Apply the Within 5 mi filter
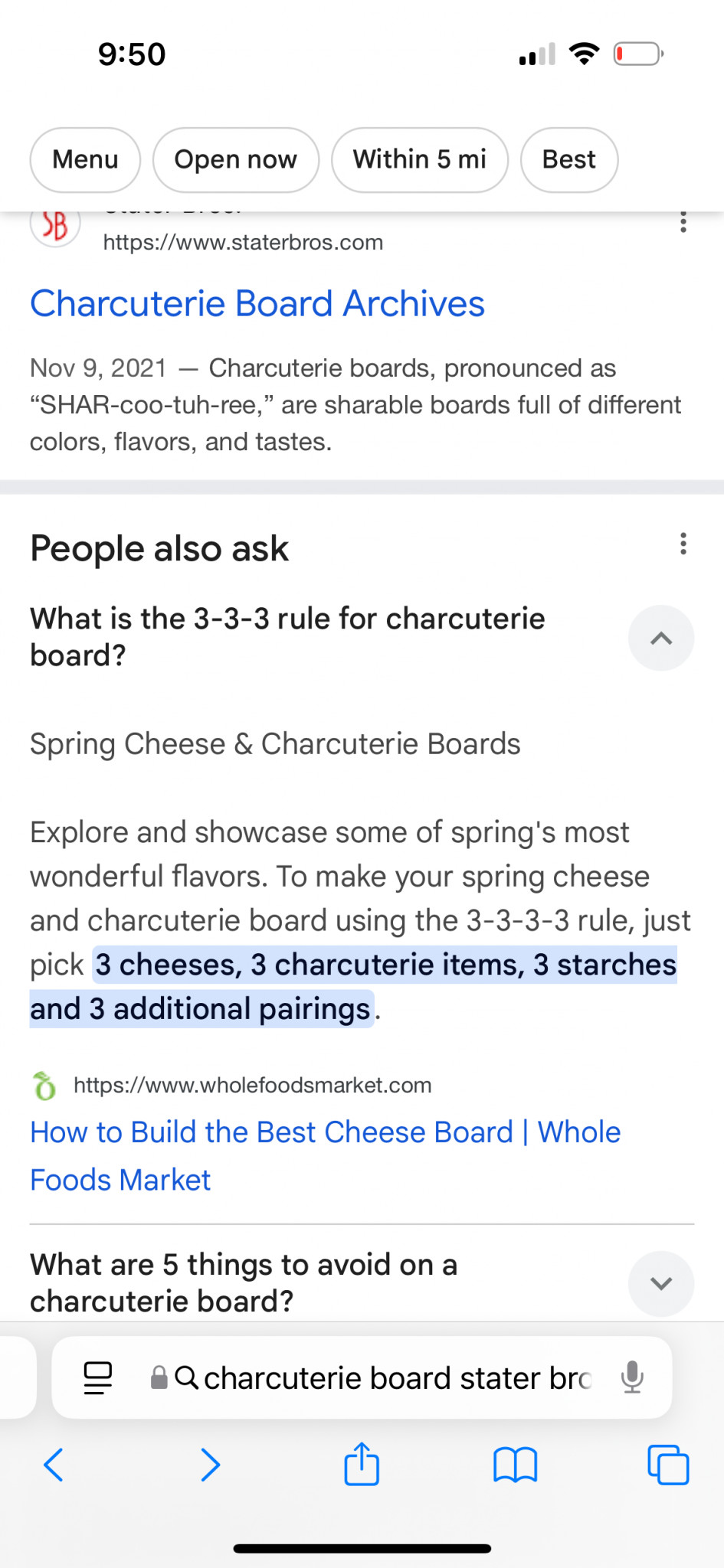Viewport: 724px width, 1568px height. click(419, 159)
